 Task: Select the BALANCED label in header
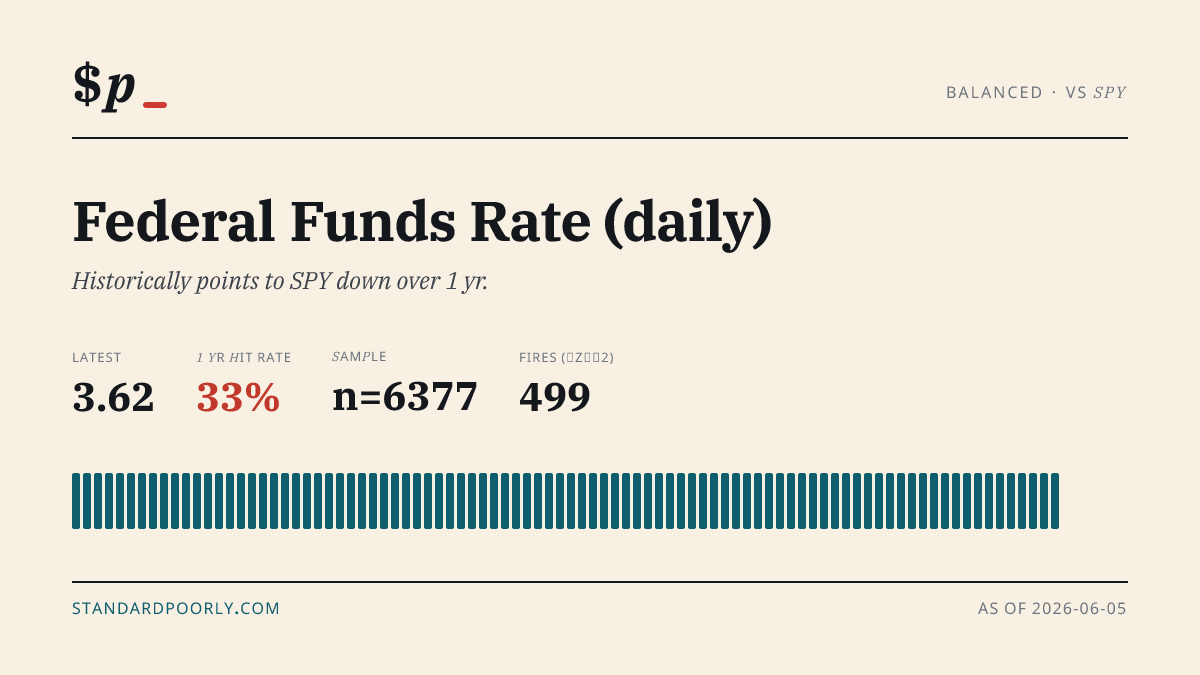tap(994, 92)
